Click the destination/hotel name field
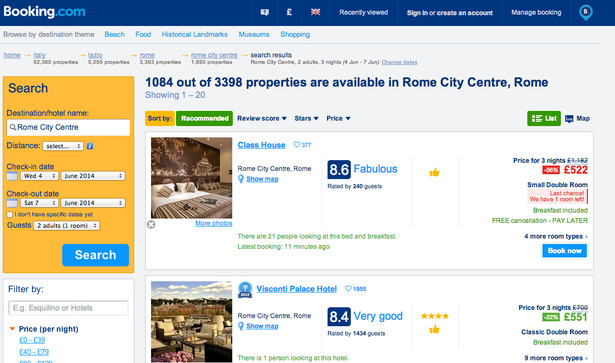615x363 pixels. 68,127
